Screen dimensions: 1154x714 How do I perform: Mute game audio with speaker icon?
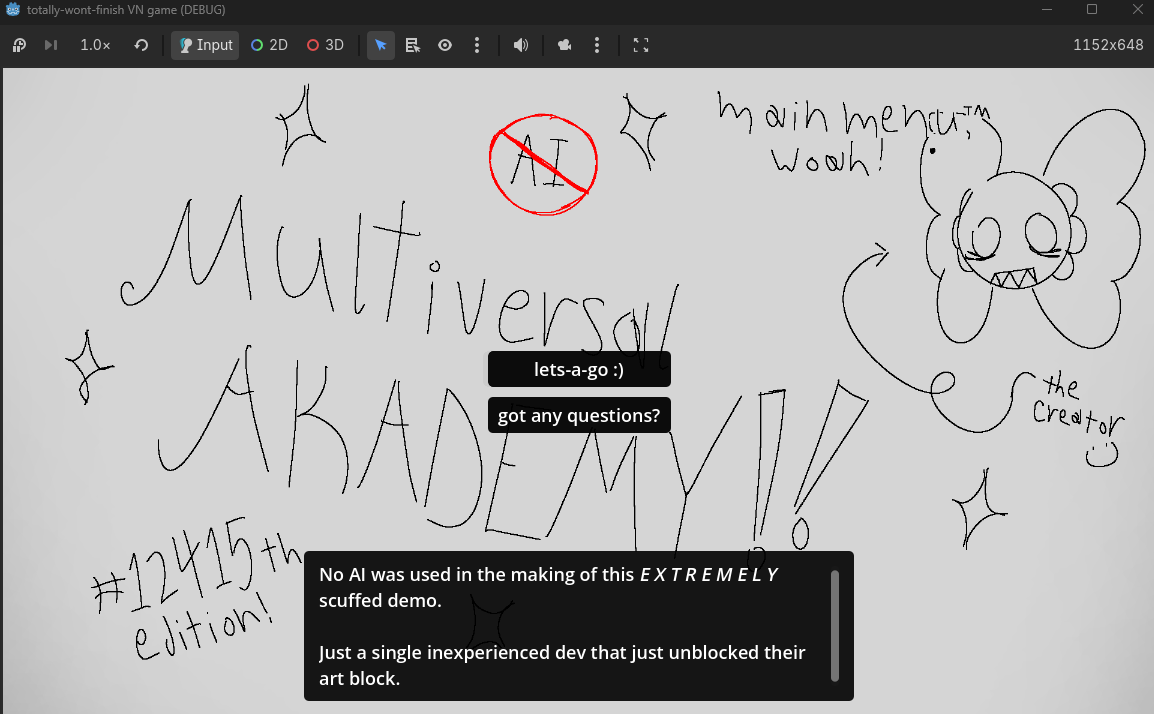(520, 45)
